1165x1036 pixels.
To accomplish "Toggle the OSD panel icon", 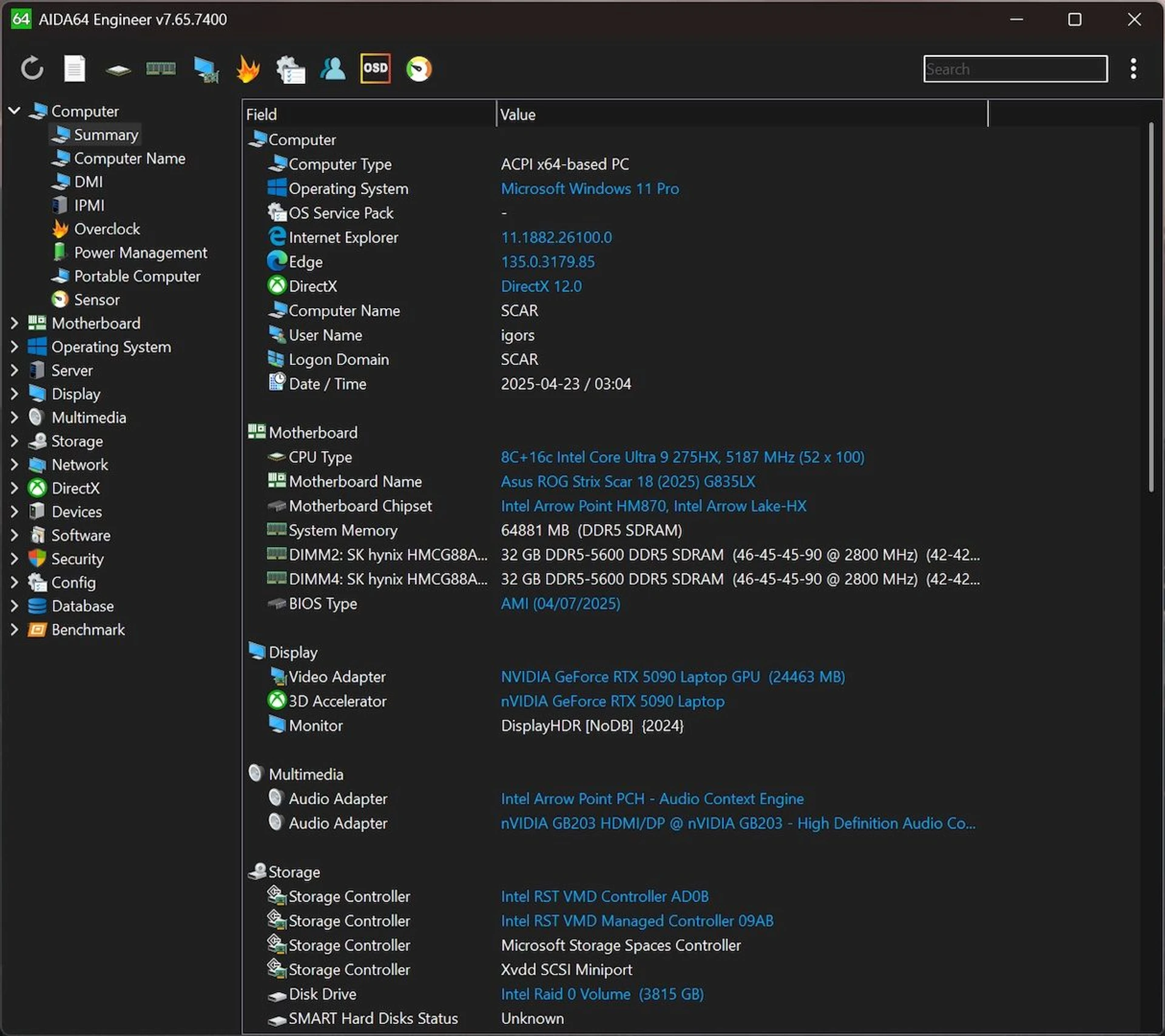I will click(375, 68).
